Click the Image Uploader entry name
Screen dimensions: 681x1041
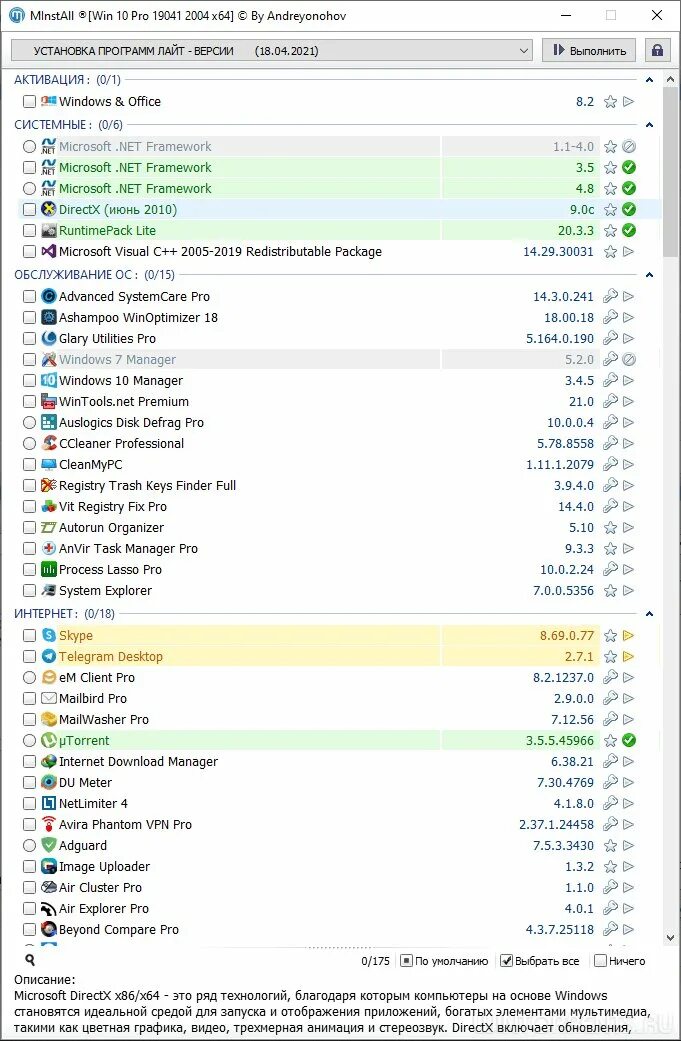[104, 866]
